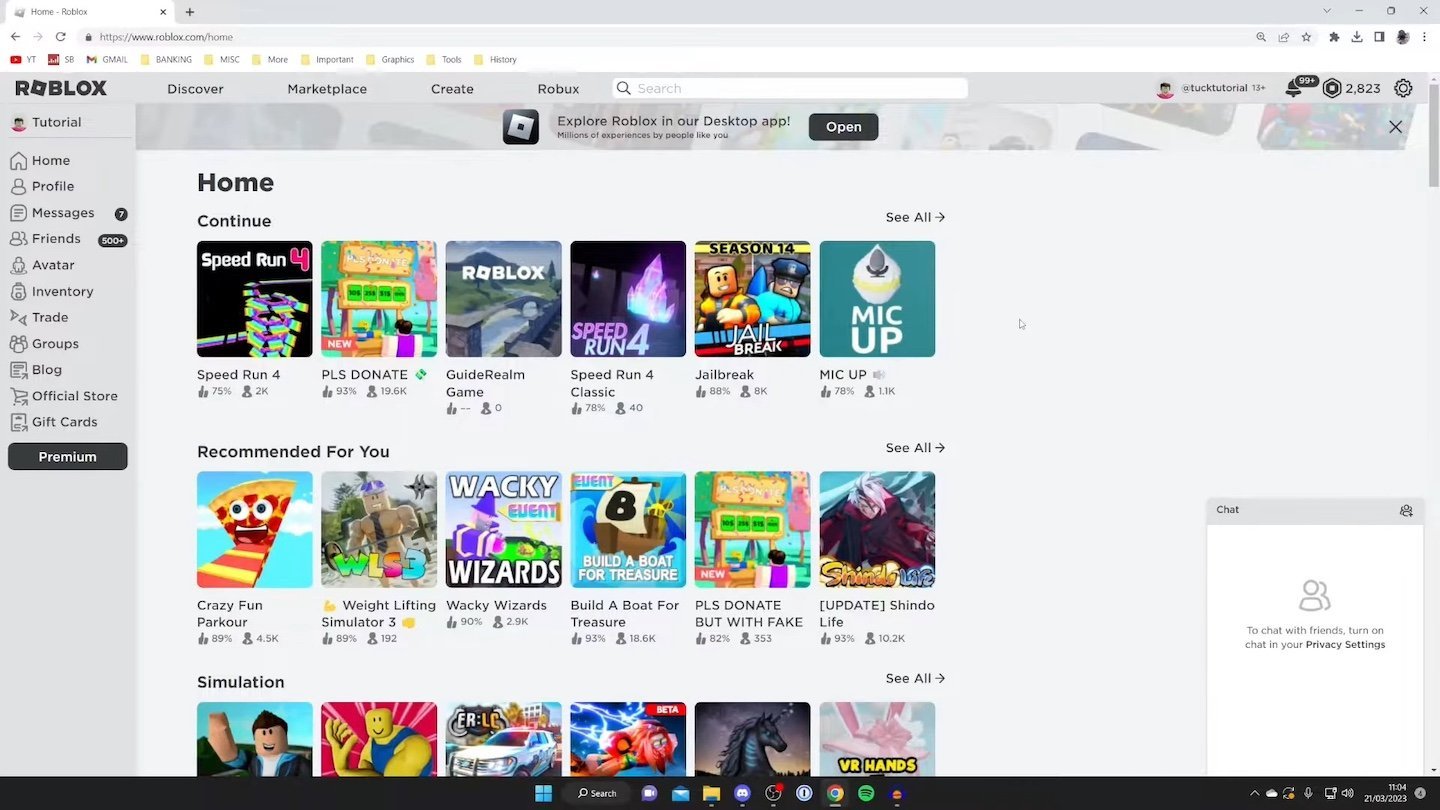
Task: Go to the Discover tab
Action: tap(195, 89)
